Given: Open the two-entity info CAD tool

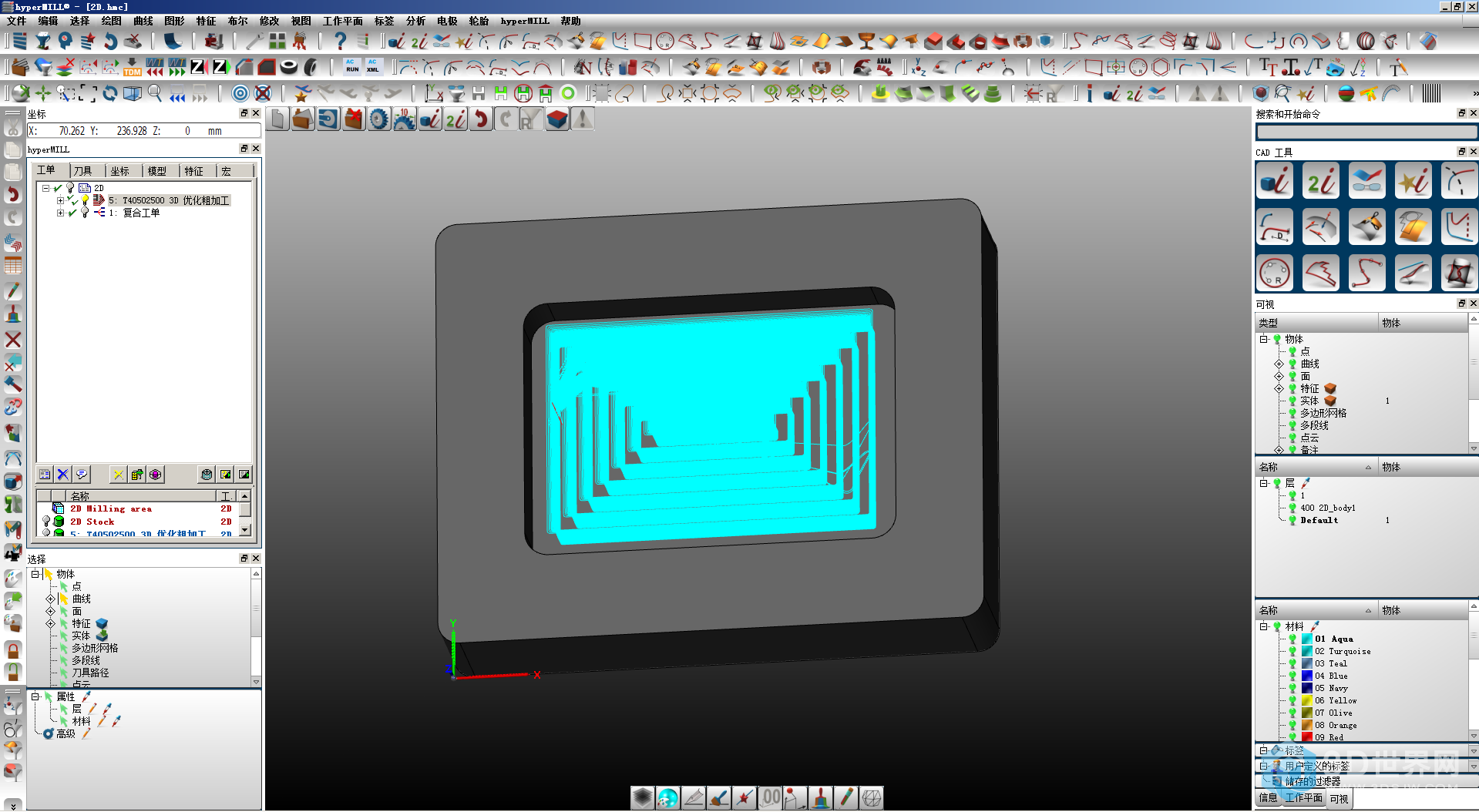Looking at the screenshot, I should click(1321, 181).
